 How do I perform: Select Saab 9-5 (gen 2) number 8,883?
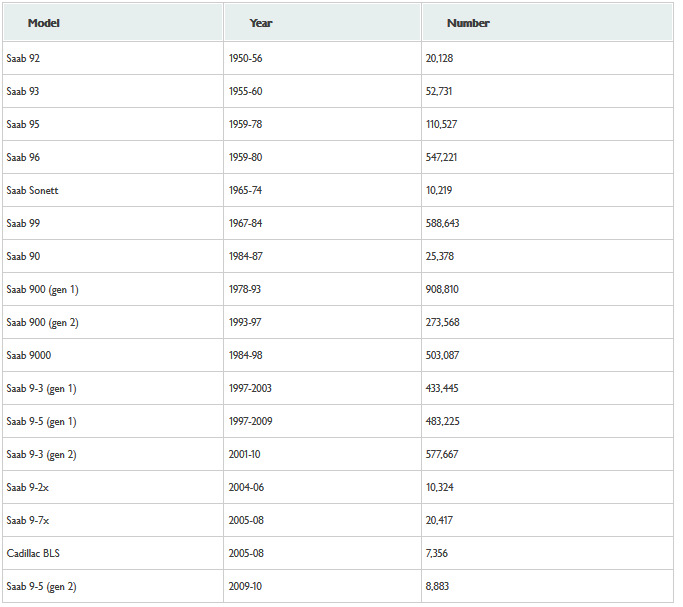click(x=440, y=586)
